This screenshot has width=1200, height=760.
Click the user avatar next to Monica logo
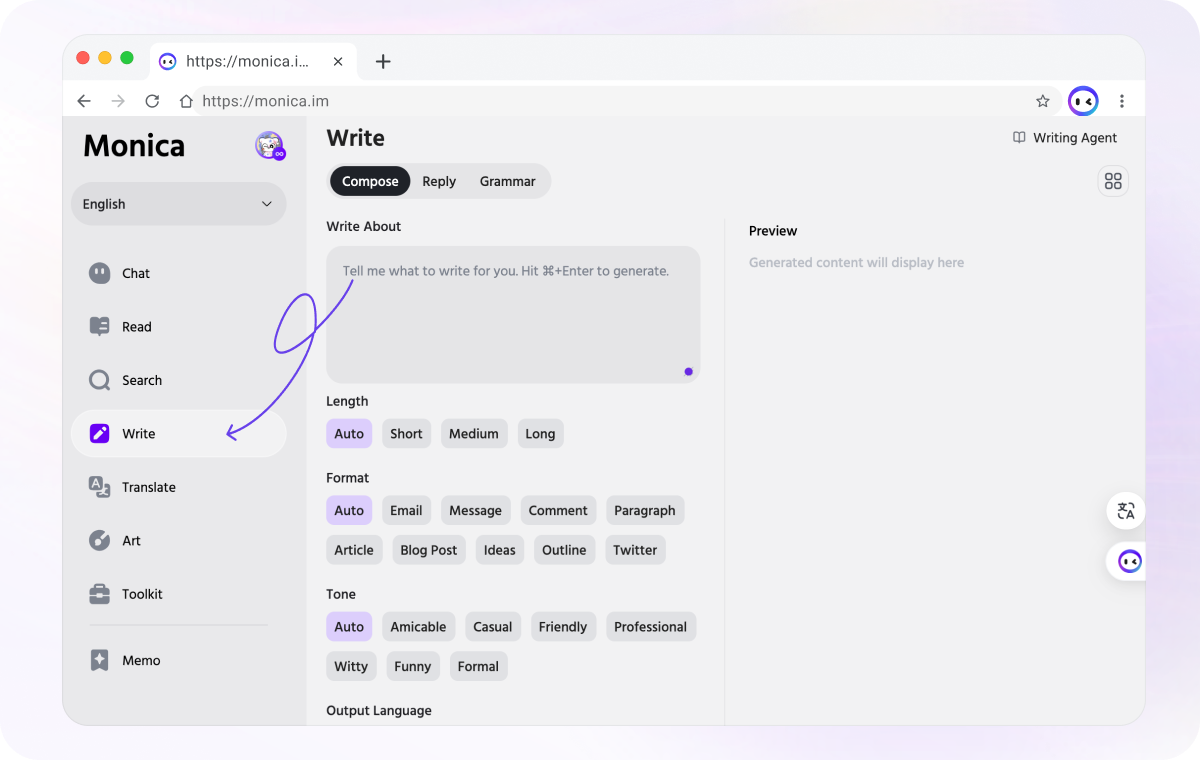269,146
